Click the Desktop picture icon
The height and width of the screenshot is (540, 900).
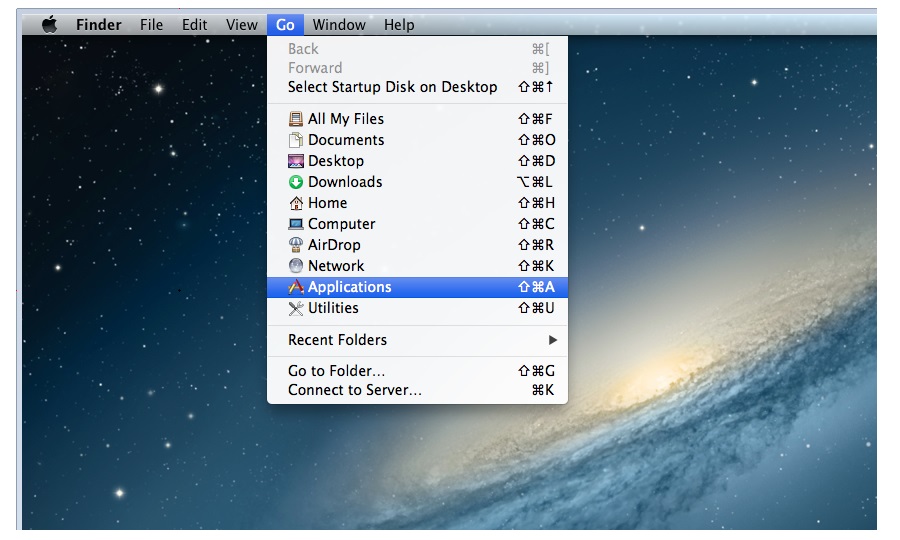click(x=296, y=161)
